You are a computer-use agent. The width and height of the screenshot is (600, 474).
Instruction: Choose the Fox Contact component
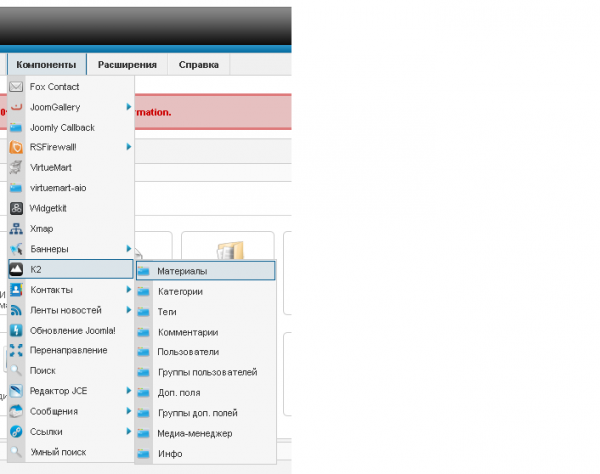point(71,87)
